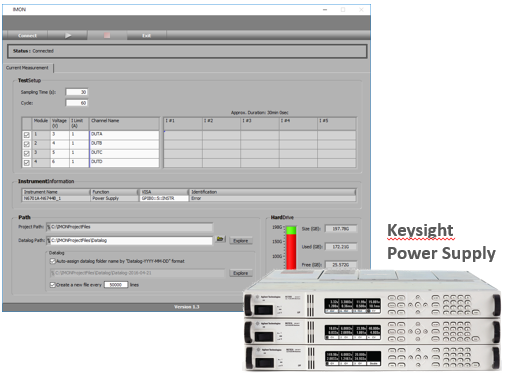Minimize the IMON window

tap(325, 10)
